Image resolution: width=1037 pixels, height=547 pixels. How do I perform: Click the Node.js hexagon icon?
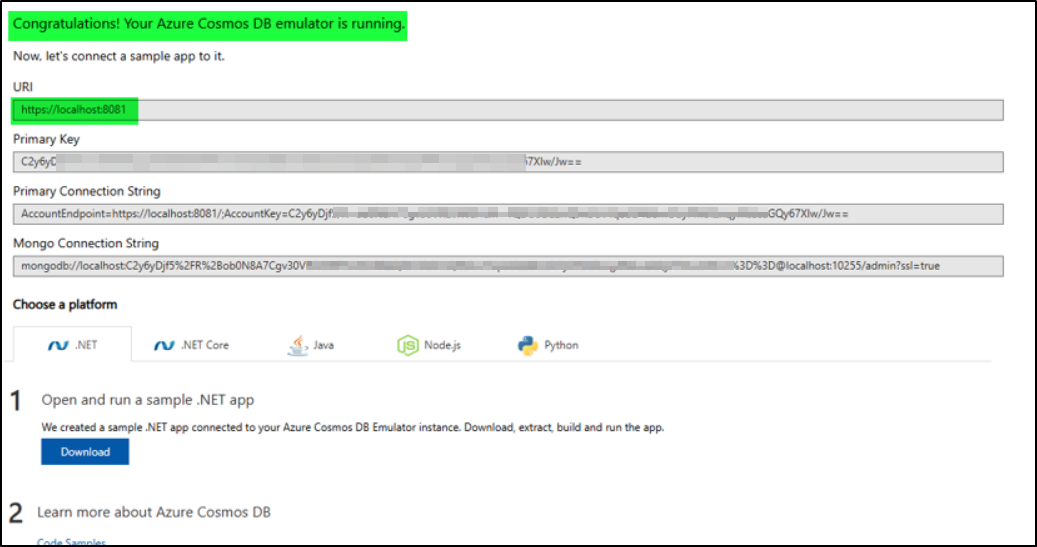[x=407, y=345]
